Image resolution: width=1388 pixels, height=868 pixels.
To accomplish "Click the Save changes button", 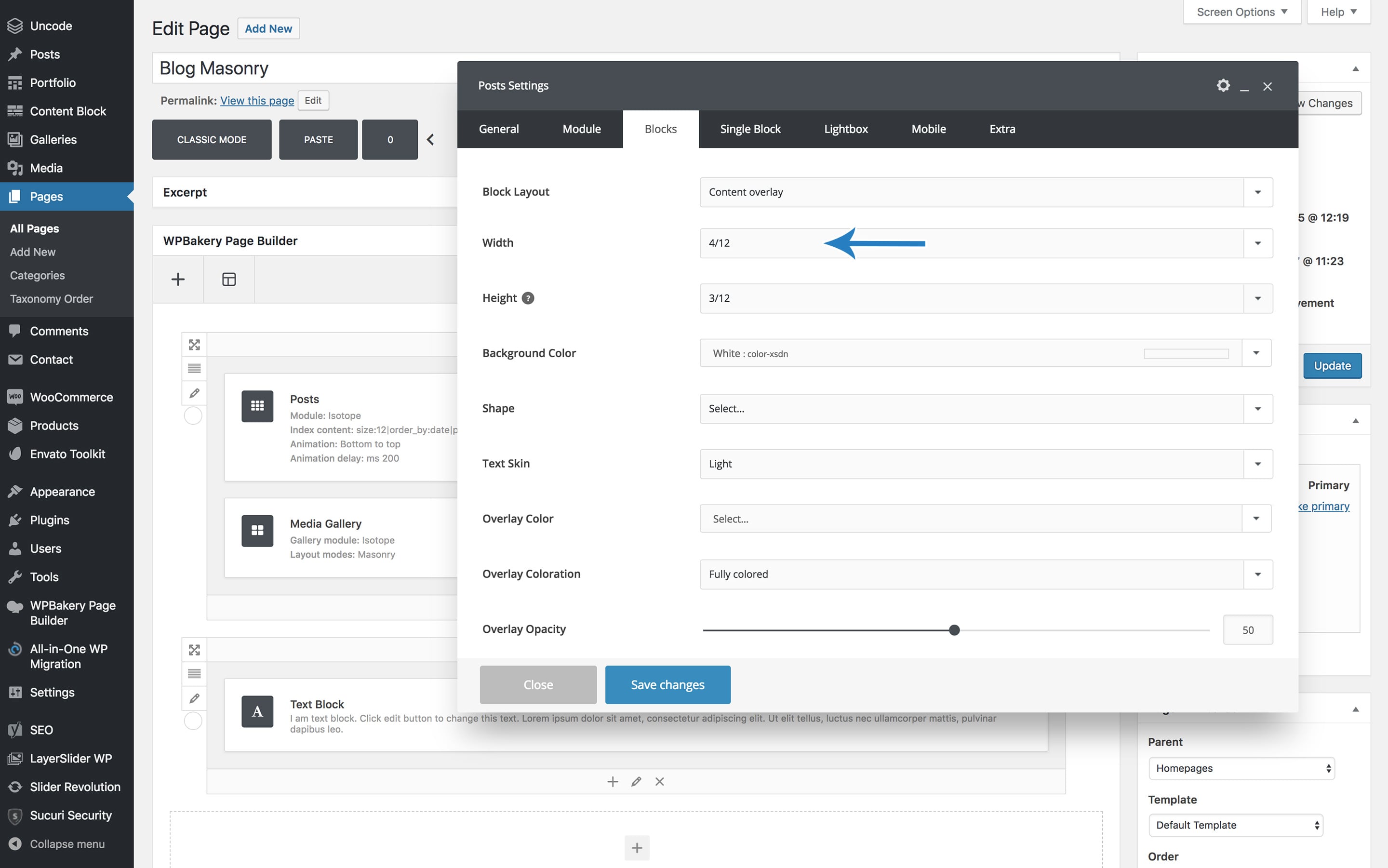I will 667,684.
